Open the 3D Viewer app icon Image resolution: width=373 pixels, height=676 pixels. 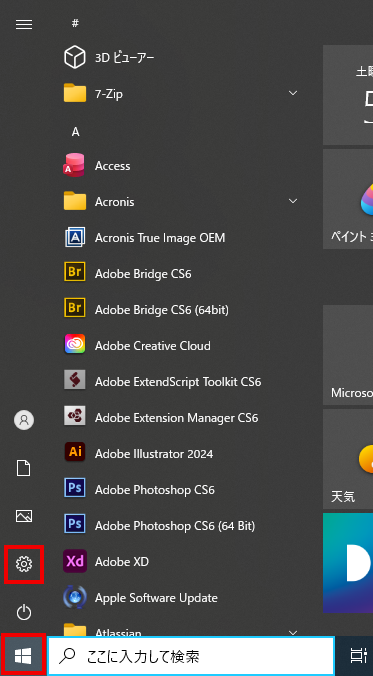(75, 58)
